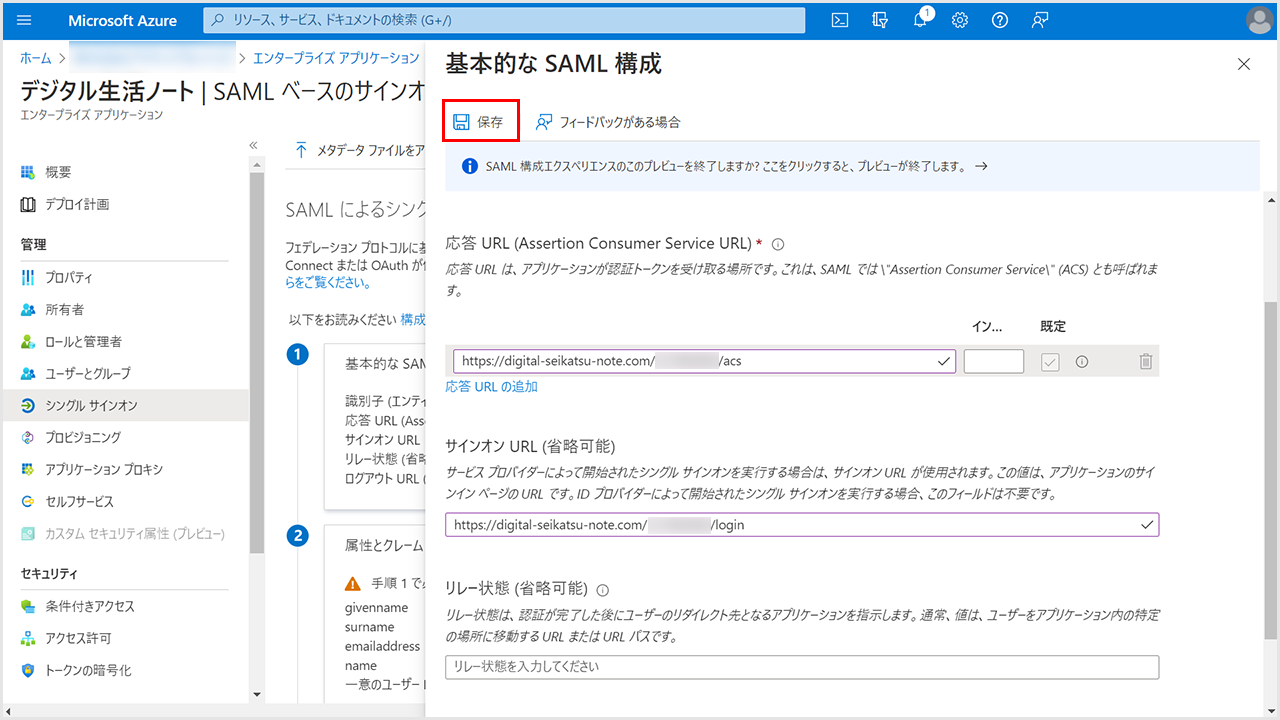Open the top bar feedback icon
This screenshot has height=720, width=1280.
1040,20
